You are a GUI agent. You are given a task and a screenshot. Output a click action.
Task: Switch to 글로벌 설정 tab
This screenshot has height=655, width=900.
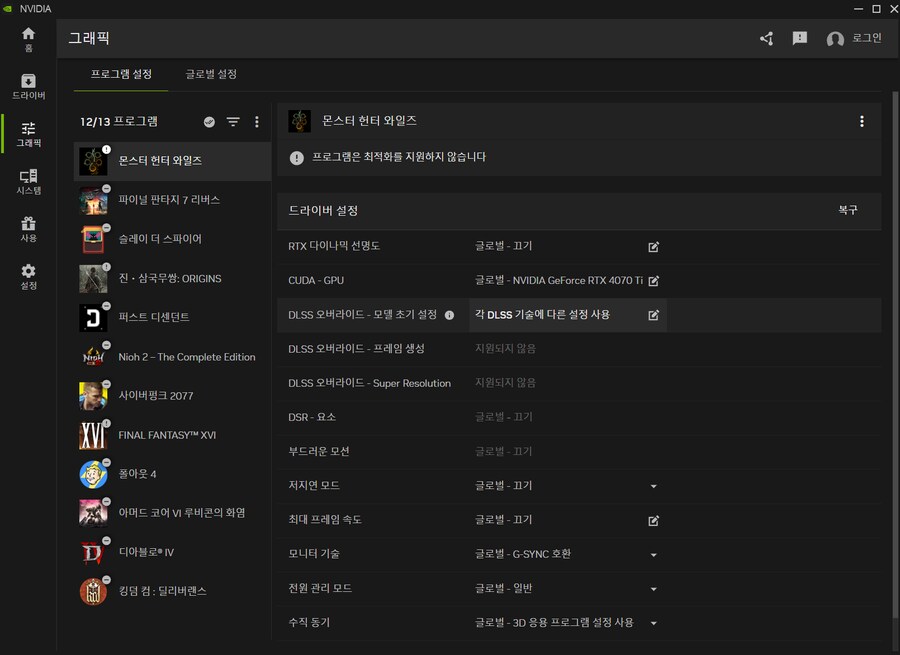[x=211, y=74]
